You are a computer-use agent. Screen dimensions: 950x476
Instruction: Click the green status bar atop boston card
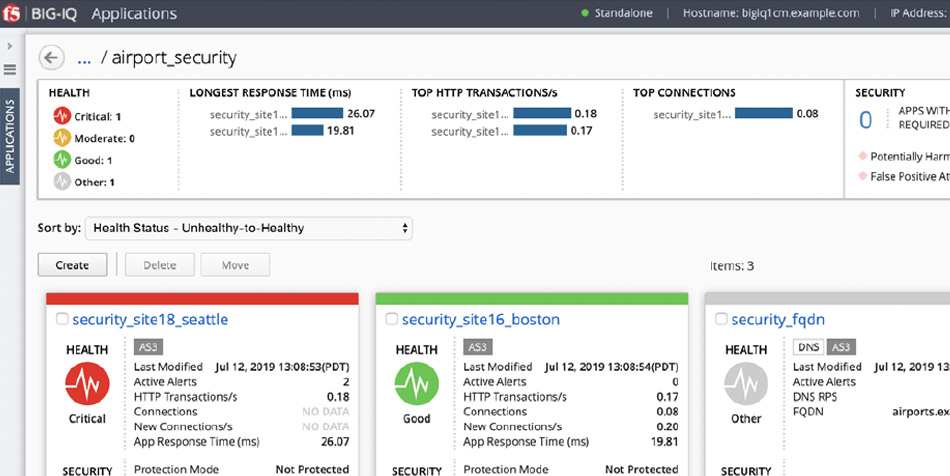click(532, 299)
